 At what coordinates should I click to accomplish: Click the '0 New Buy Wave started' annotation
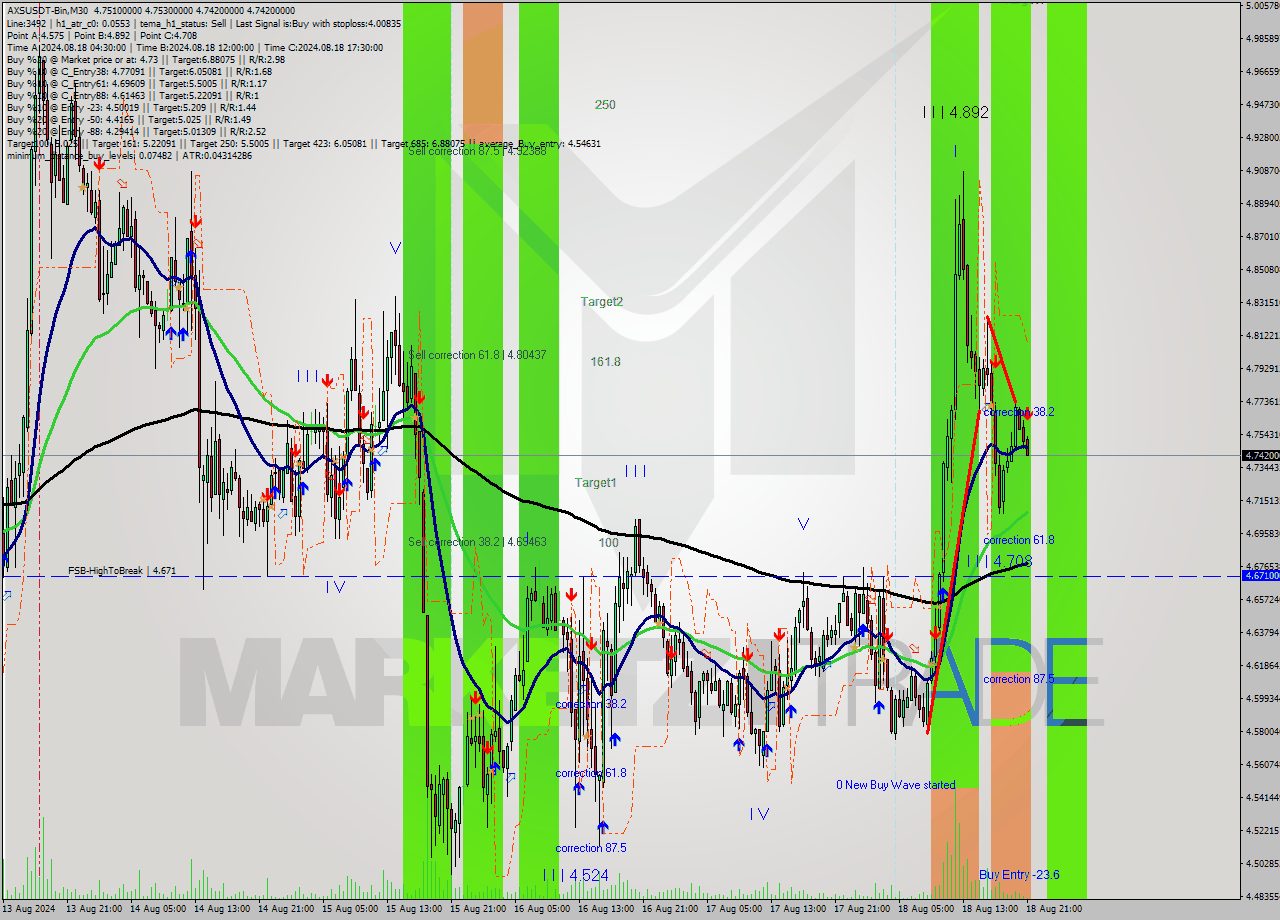pos(896,785)
